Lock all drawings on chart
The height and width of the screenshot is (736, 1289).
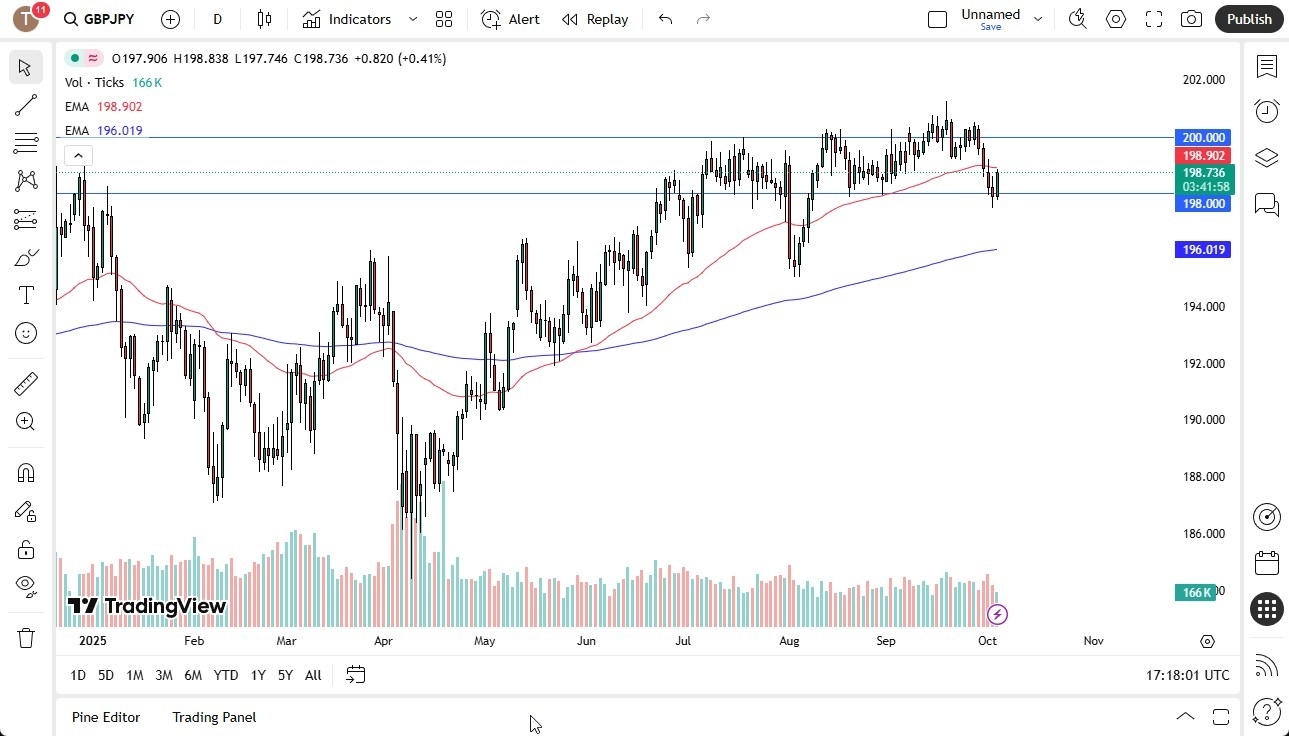[x=26, y=549]
